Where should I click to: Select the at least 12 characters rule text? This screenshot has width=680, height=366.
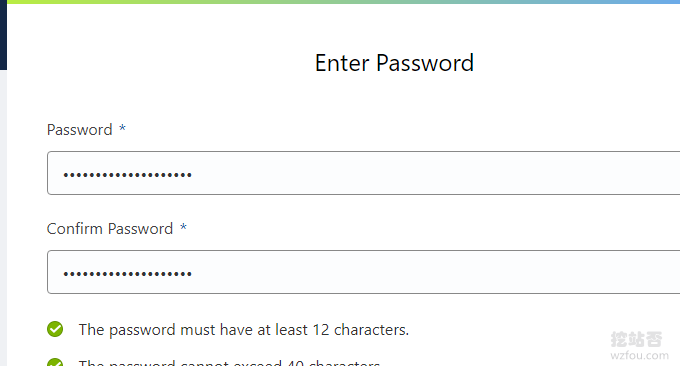pyautogui.click(x=244, y=330)
